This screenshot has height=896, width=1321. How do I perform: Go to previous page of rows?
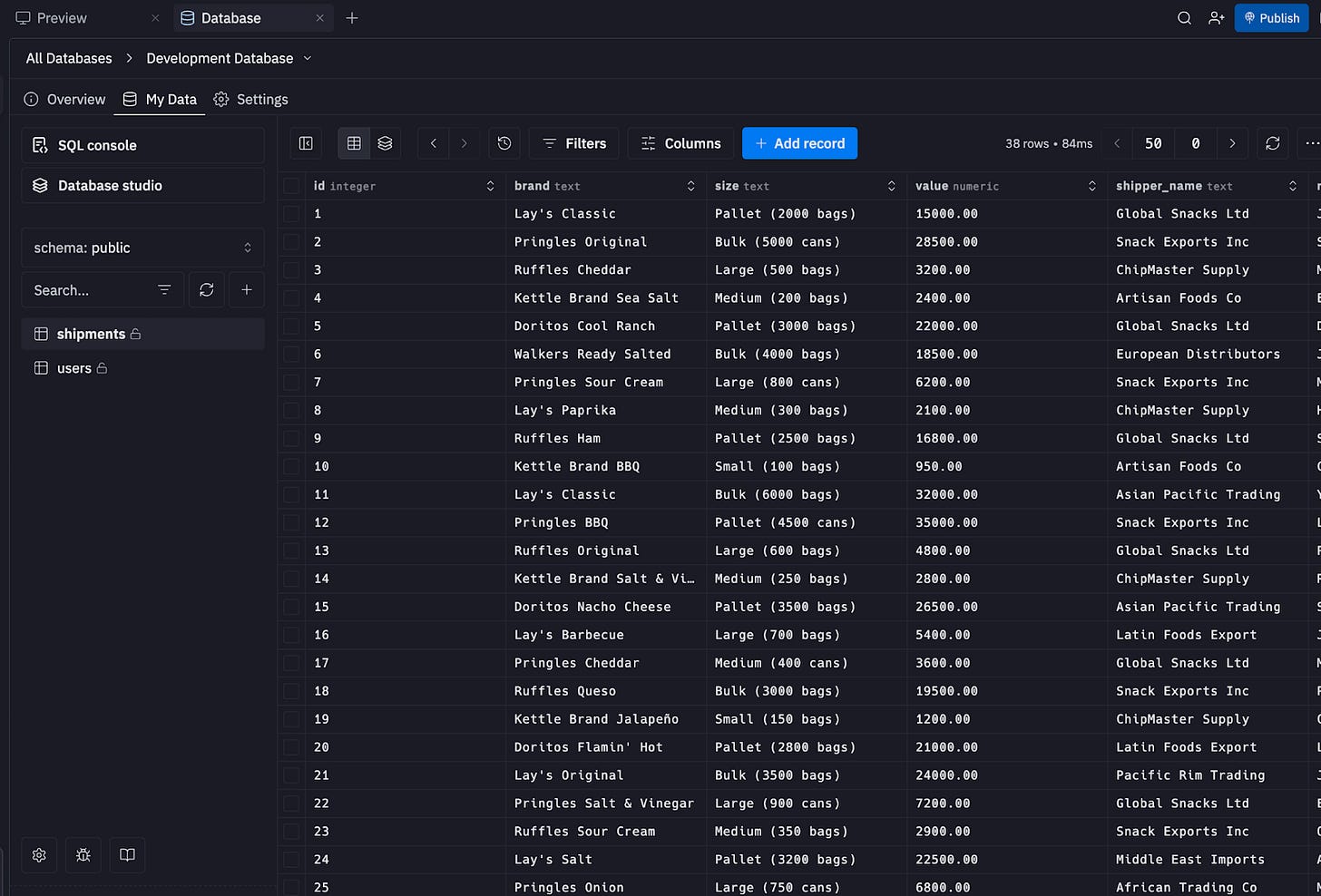point(1117,143)
